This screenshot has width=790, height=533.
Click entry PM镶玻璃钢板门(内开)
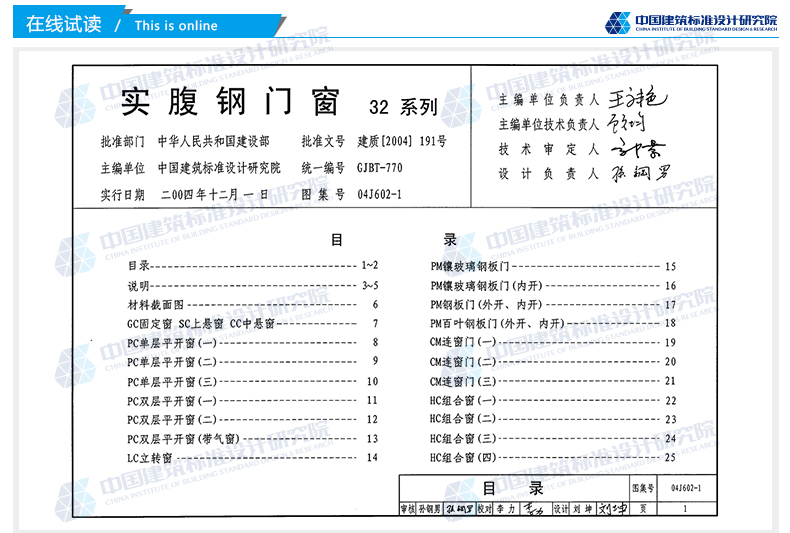pyautogui.click(x=553, y=286)
